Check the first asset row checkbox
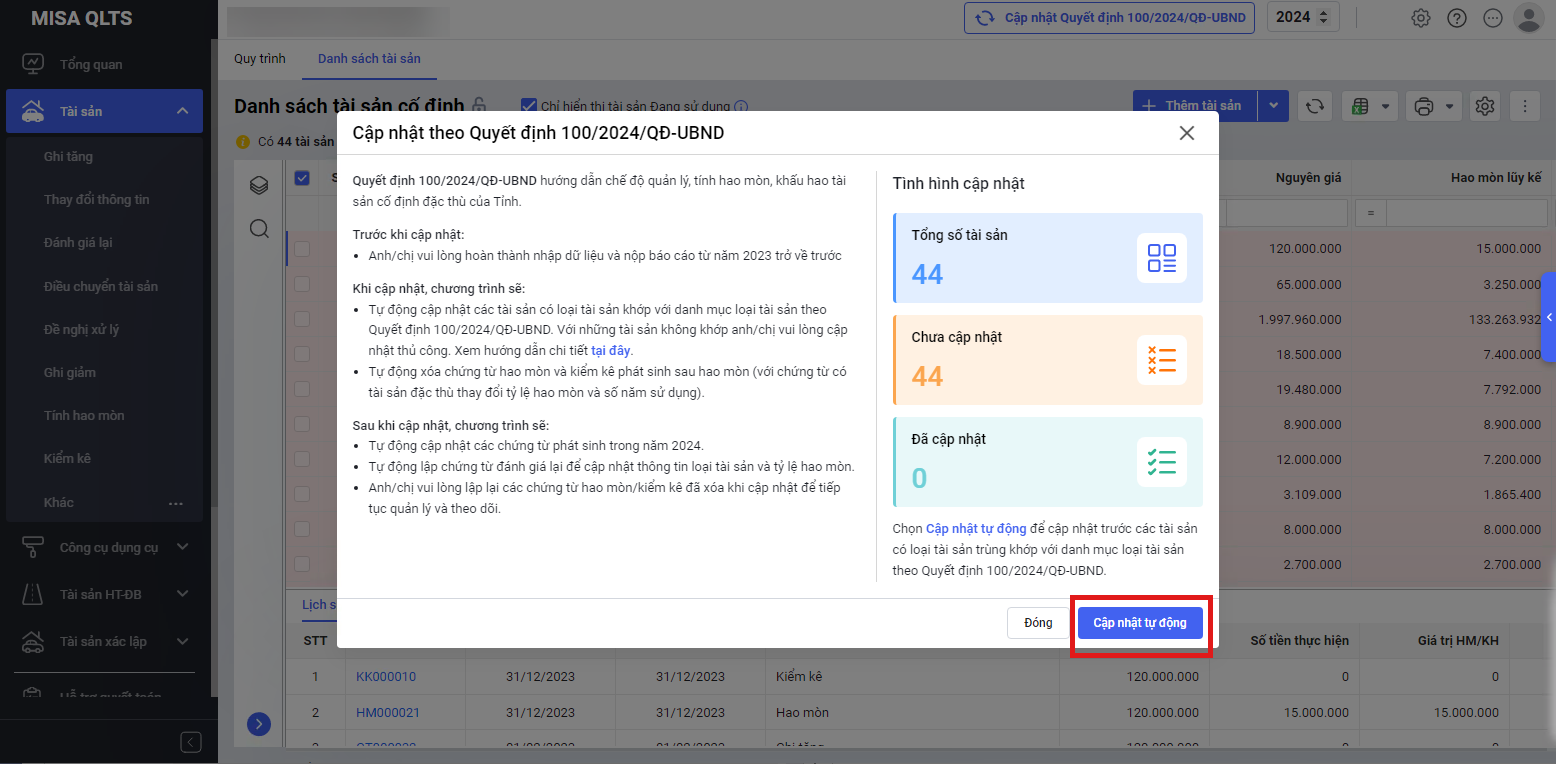This screenshot has height=764, width=1556. click(302, 249)
